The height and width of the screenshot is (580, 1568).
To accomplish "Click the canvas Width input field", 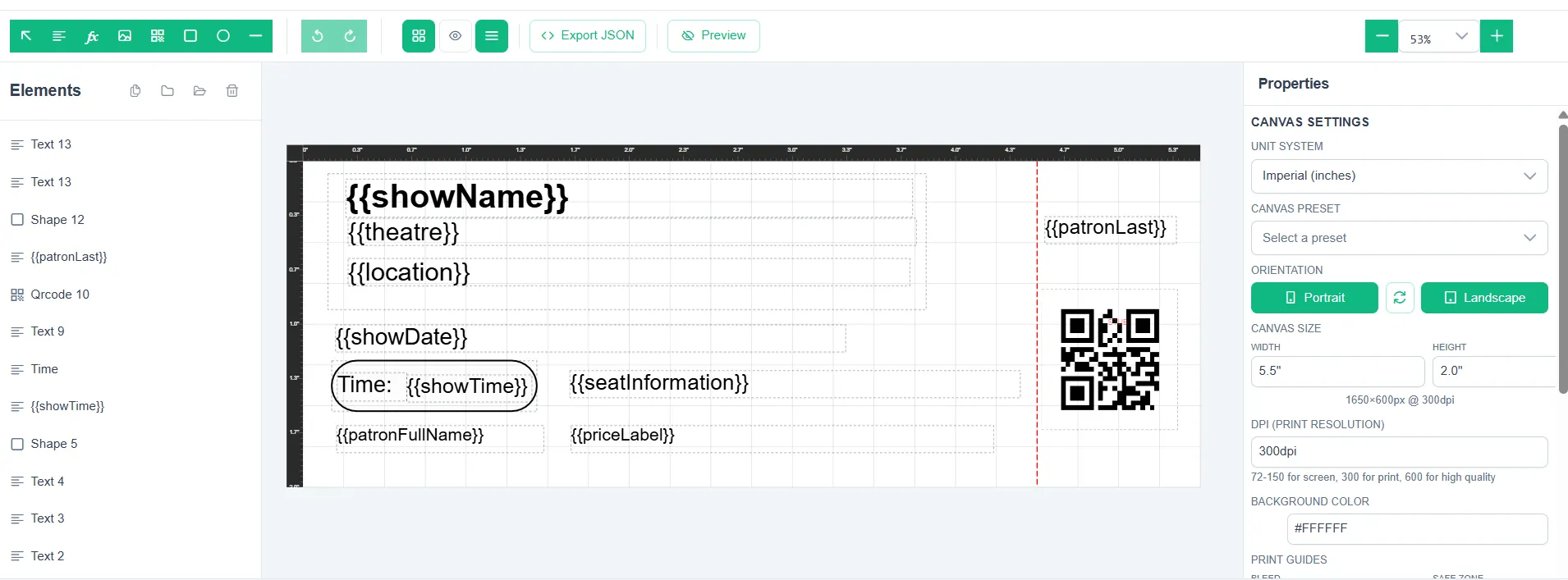I will (1338, 372).
